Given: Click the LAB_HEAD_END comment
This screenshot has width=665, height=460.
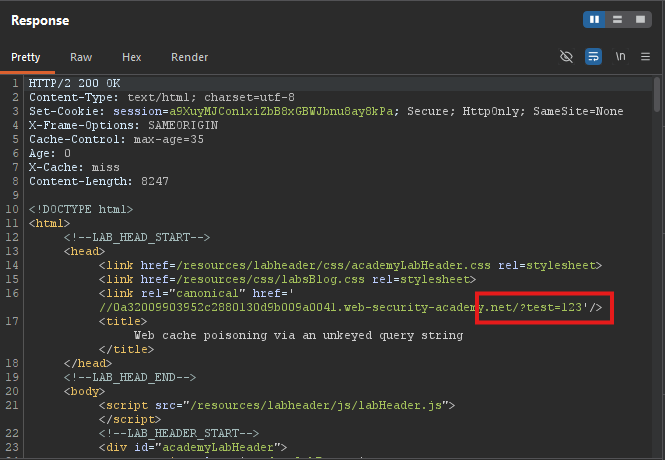Looking at the screenshot, I should point(130,377).
